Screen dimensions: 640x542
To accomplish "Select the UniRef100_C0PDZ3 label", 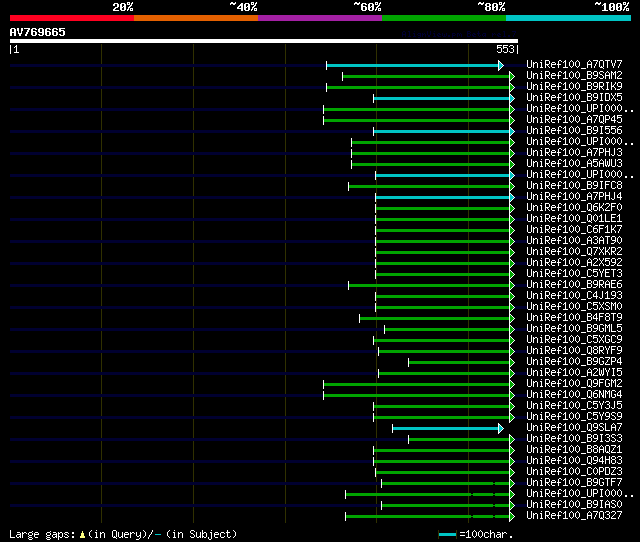I will (x=574, y=472).
